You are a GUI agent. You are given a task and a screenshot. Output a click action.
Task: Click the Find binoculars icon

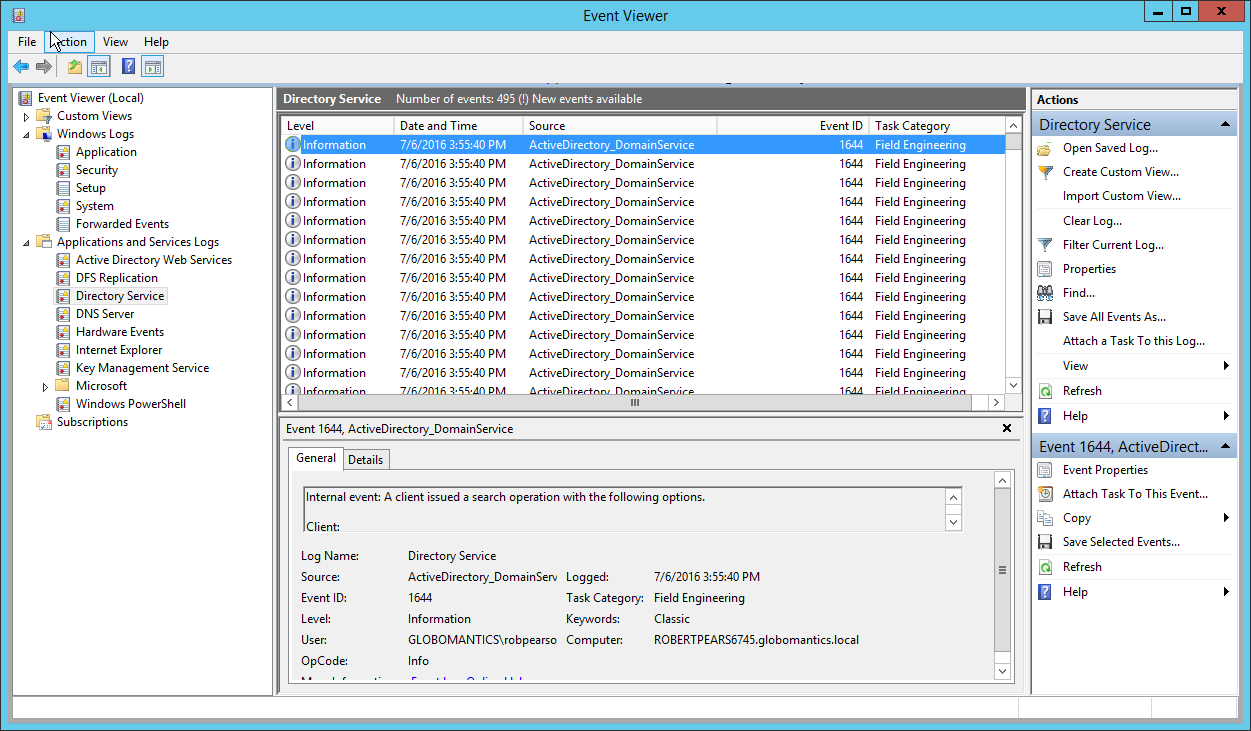1045,293
